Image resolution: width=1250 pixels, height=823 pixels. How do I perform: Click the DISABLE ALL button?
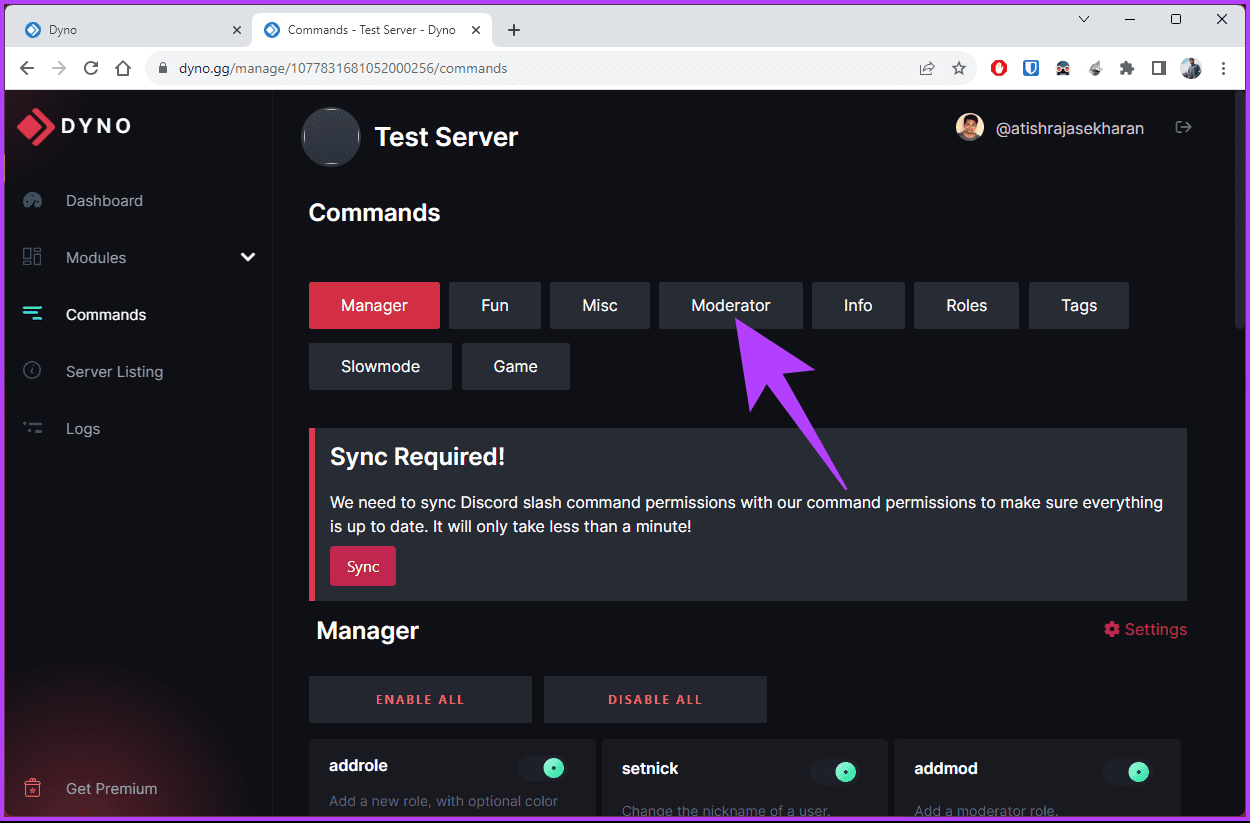pyautogui.click(x=655, y=699)
